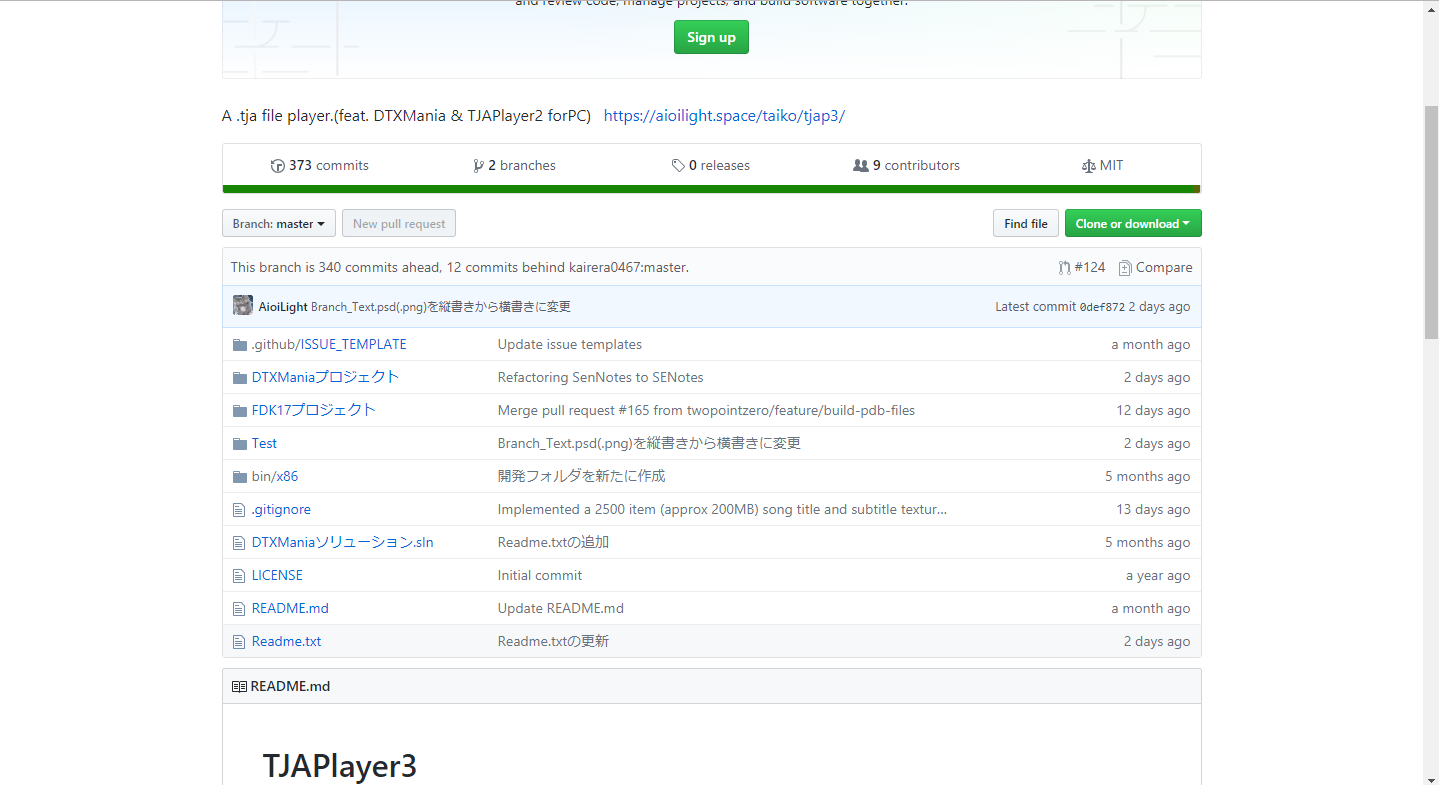This screenshot has height=785, width=1439.
Task: Open the 0 releases link
Action: 719,165
